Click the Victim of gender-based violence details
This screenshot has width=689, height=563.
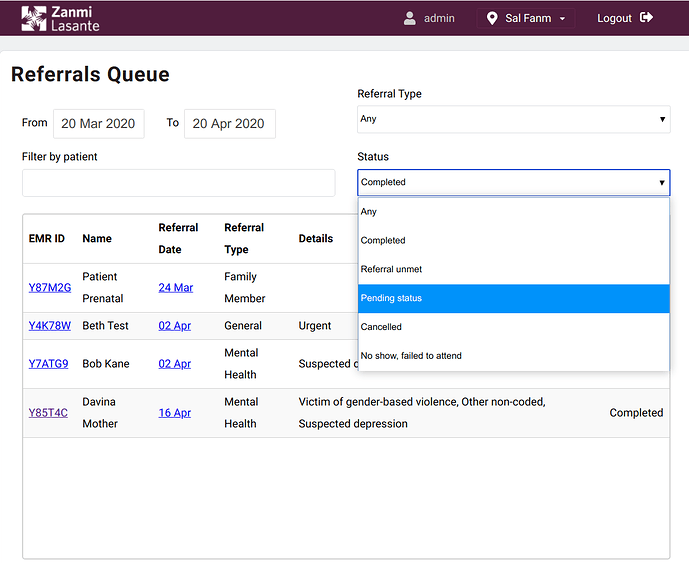422,413
